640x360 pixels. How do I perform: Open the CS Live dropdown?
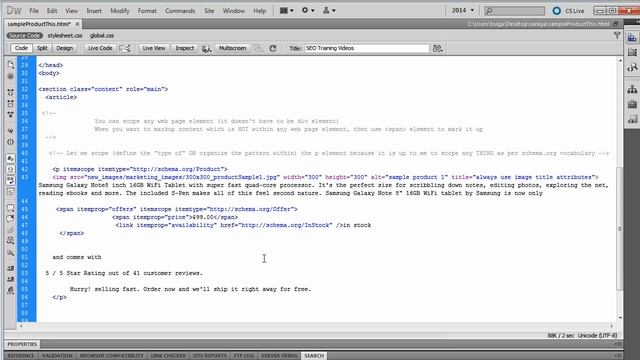click(x=569, y=11)
